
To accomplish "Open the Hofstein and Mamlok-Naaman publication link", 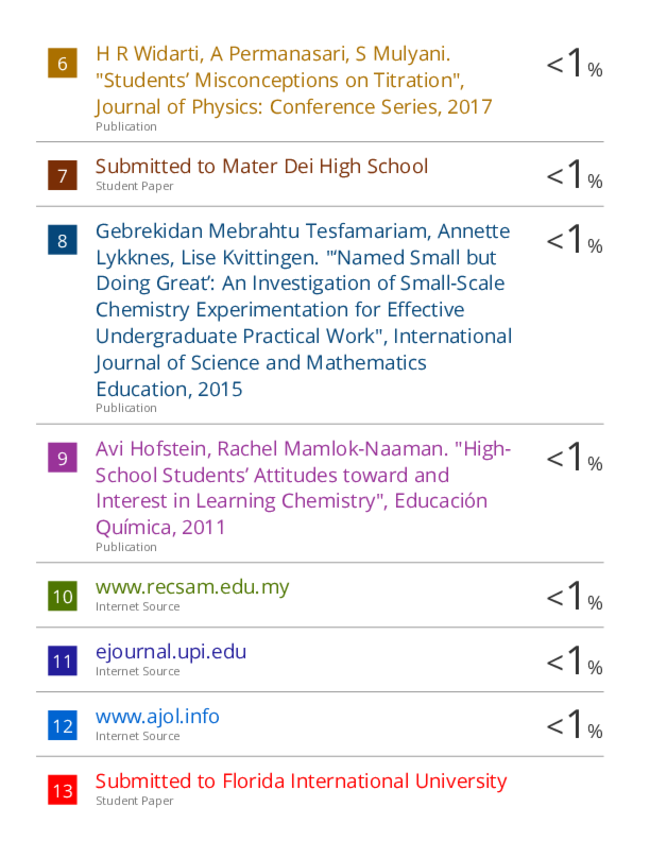I will (303, 488).
